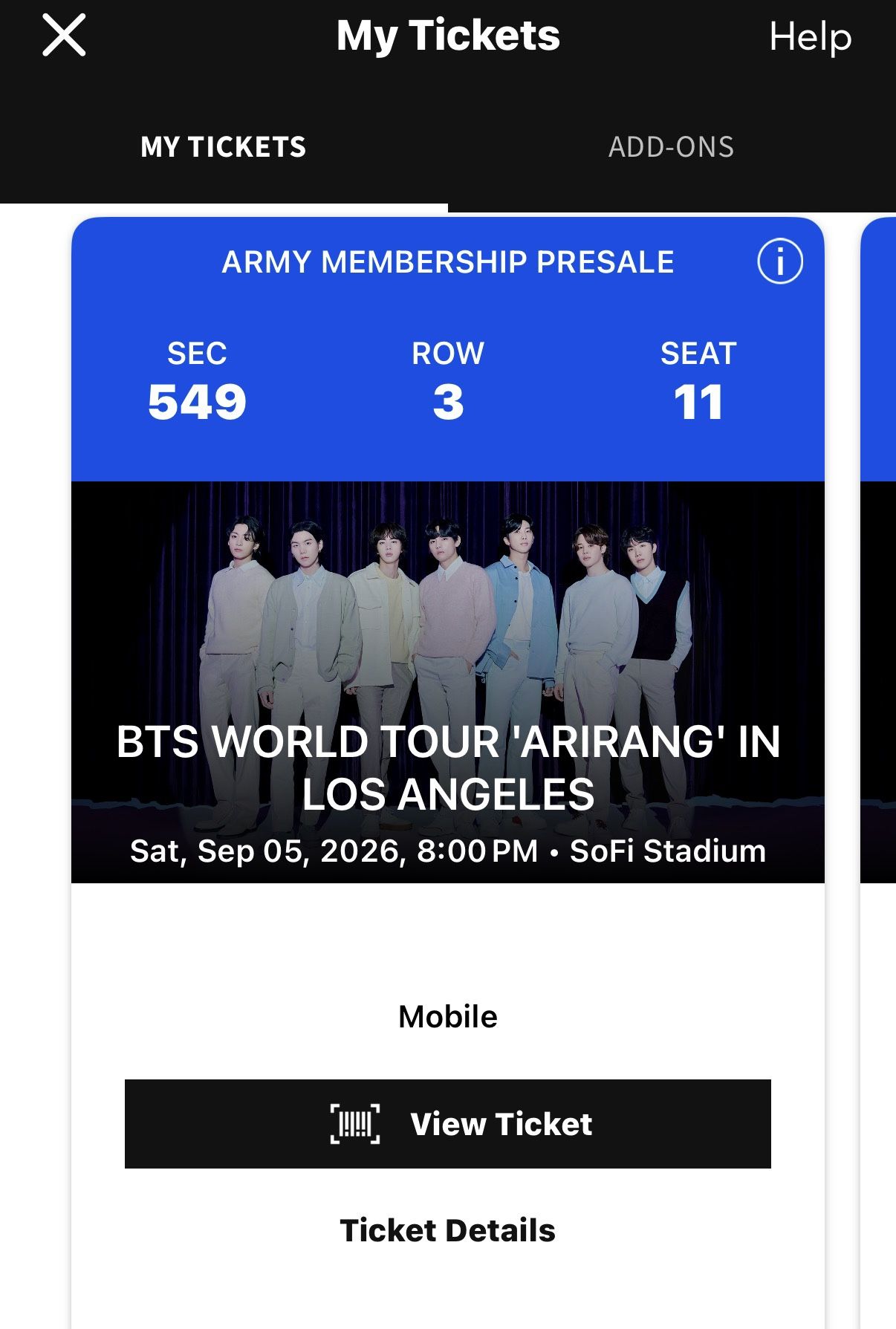This screenshot has height=1329, width=896.
Task: Tap the seat number 11
Action: pos(698,403)
